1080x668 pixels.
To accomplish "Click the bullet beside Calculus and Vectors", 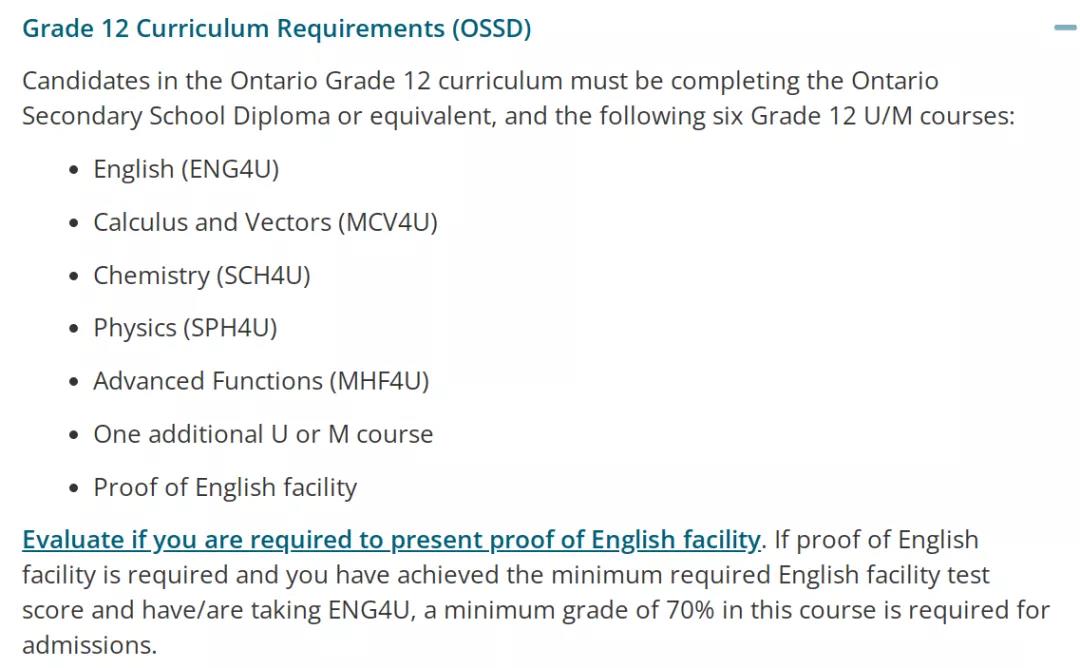I will 74,223.
